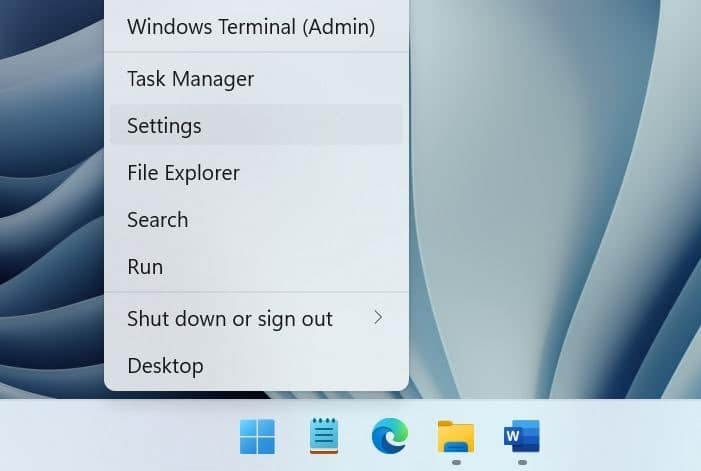
Task: Click File Explorer menu entry
Action: click(256, 172)
